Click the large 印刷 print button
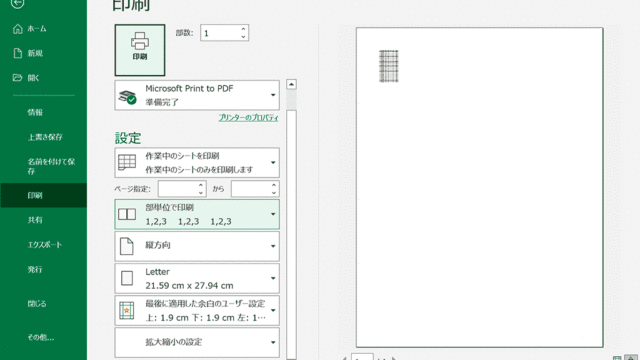Screen dimensions: 640x360 coord(140,50)
